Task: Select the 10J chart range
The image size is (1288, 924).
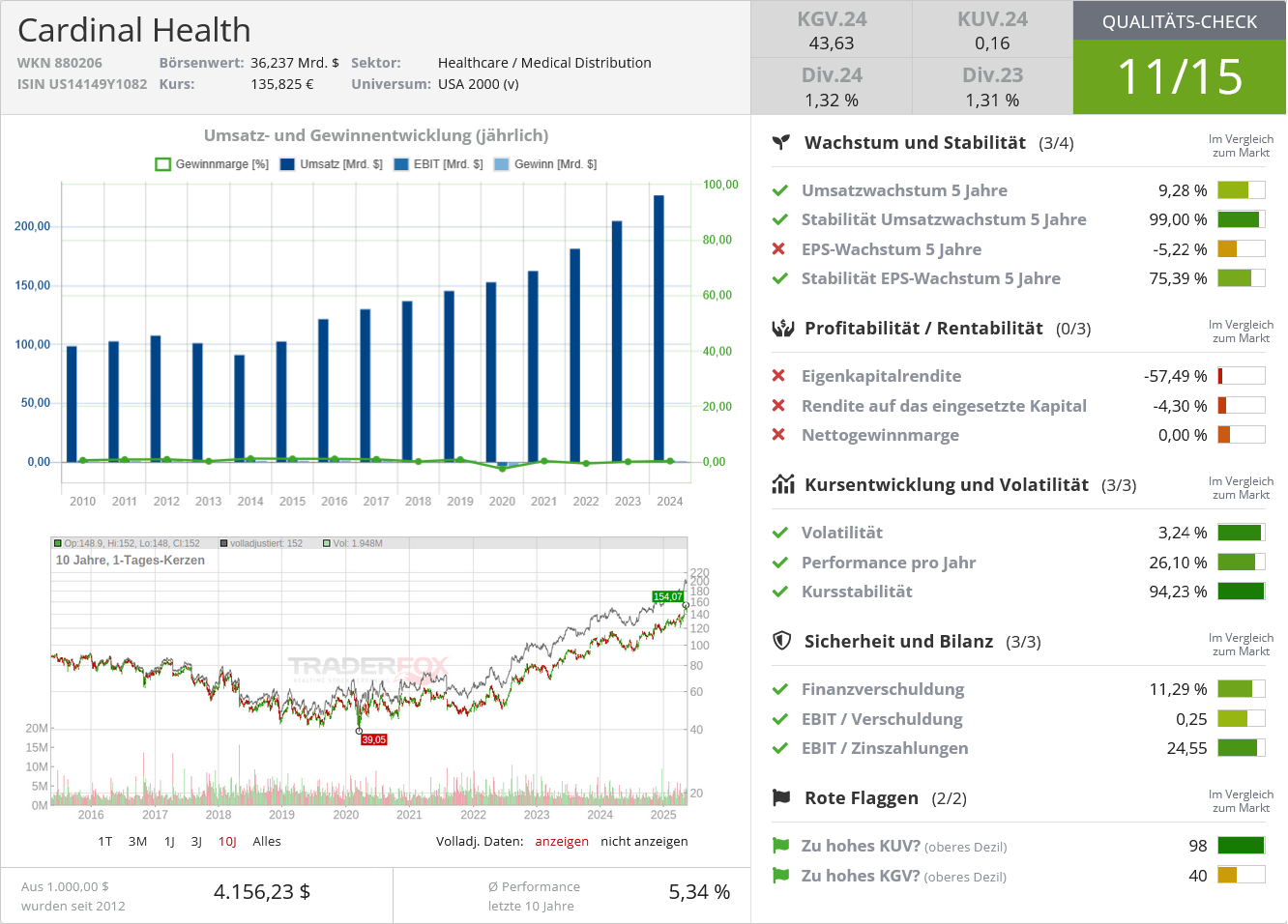Action: tap(227, 842)
